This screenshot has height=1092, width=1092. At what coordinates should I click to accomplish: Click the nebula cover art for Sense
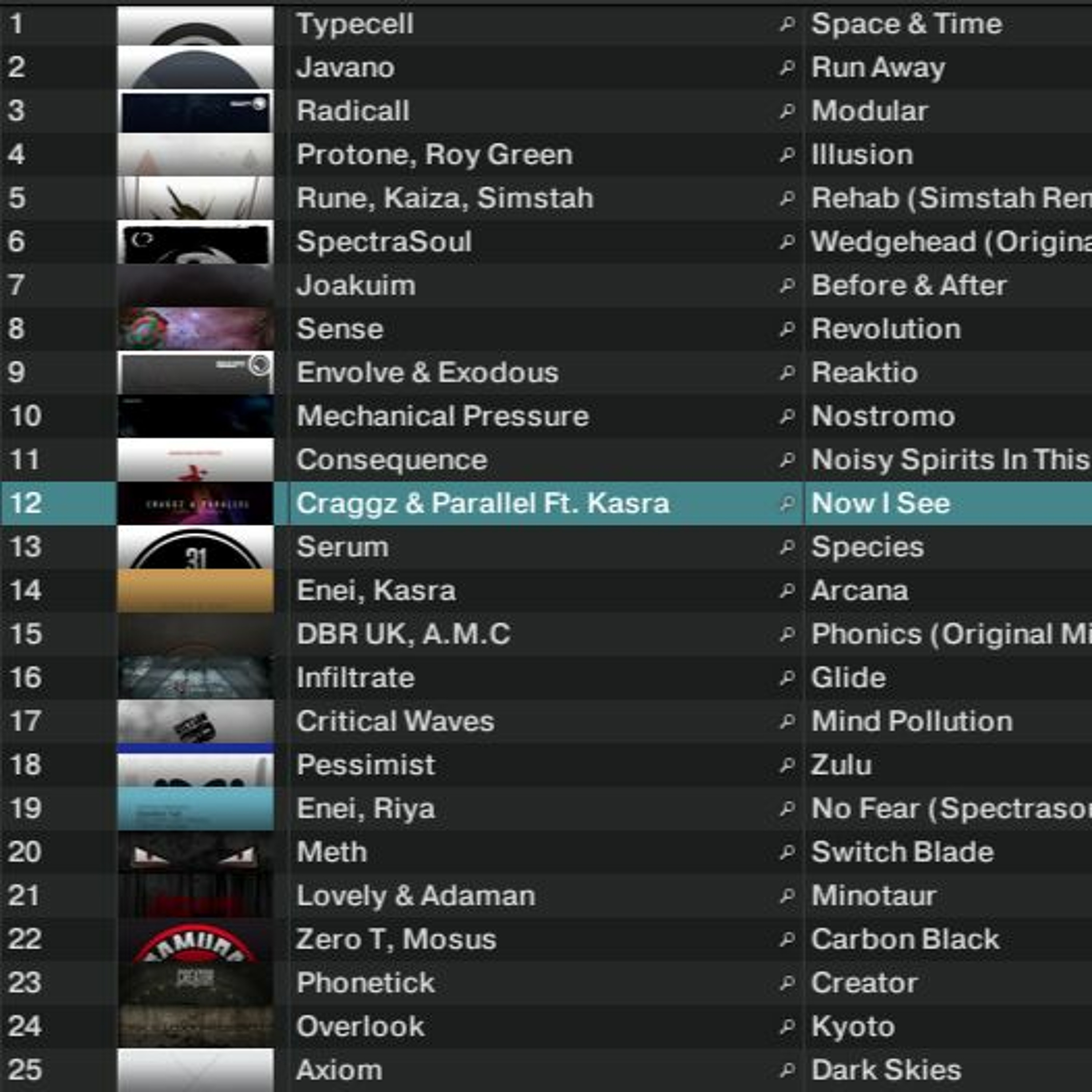pyautogui.click(x=195, y=328)
